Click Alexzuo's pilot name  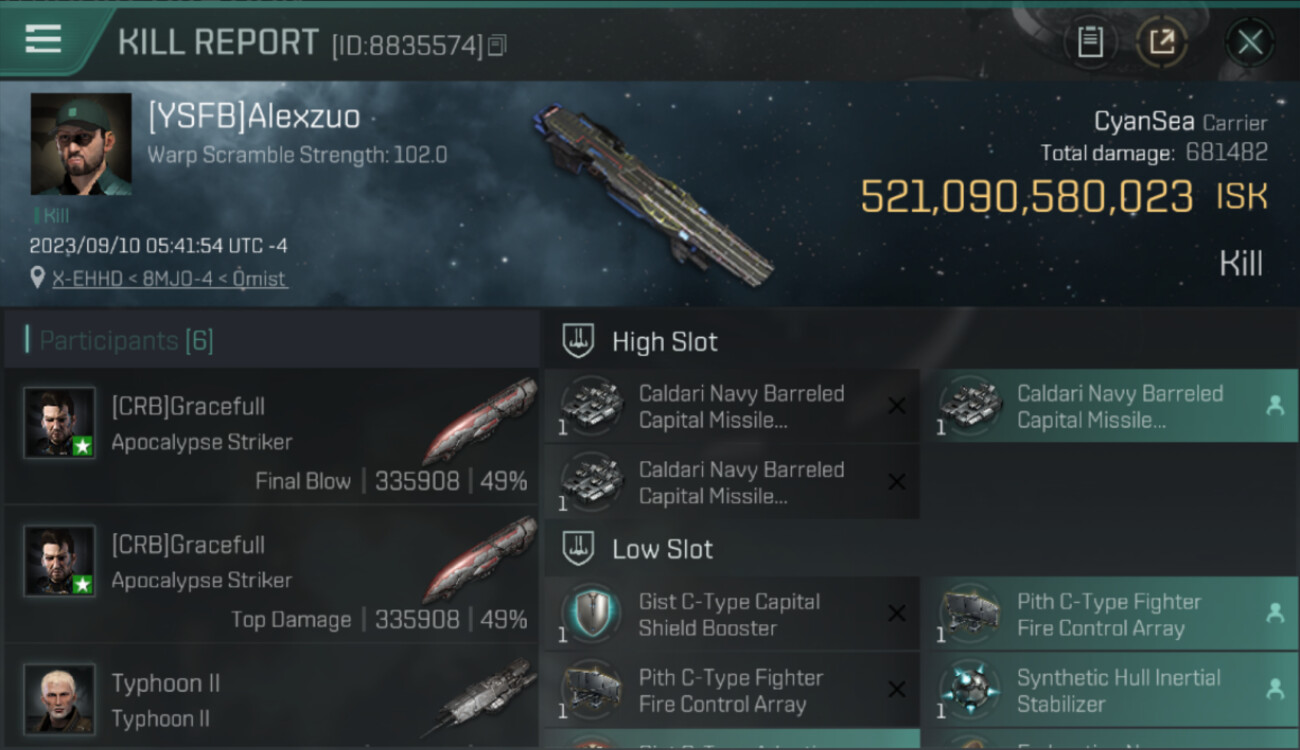(x=254, y=118)
